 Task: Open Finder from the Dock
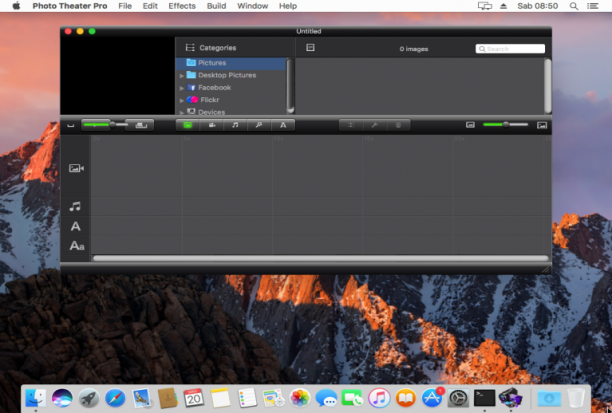pyautogui.click(x=36, y=398)
